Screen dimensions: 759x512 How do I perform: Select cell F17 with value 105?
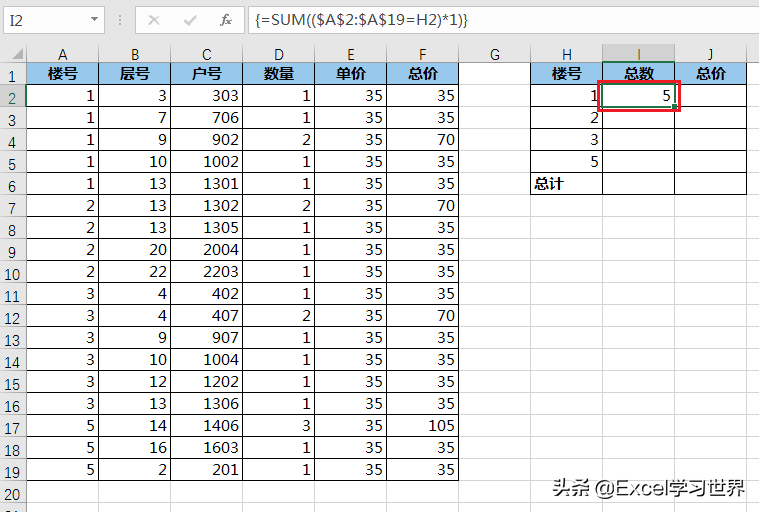pos(423,426)
